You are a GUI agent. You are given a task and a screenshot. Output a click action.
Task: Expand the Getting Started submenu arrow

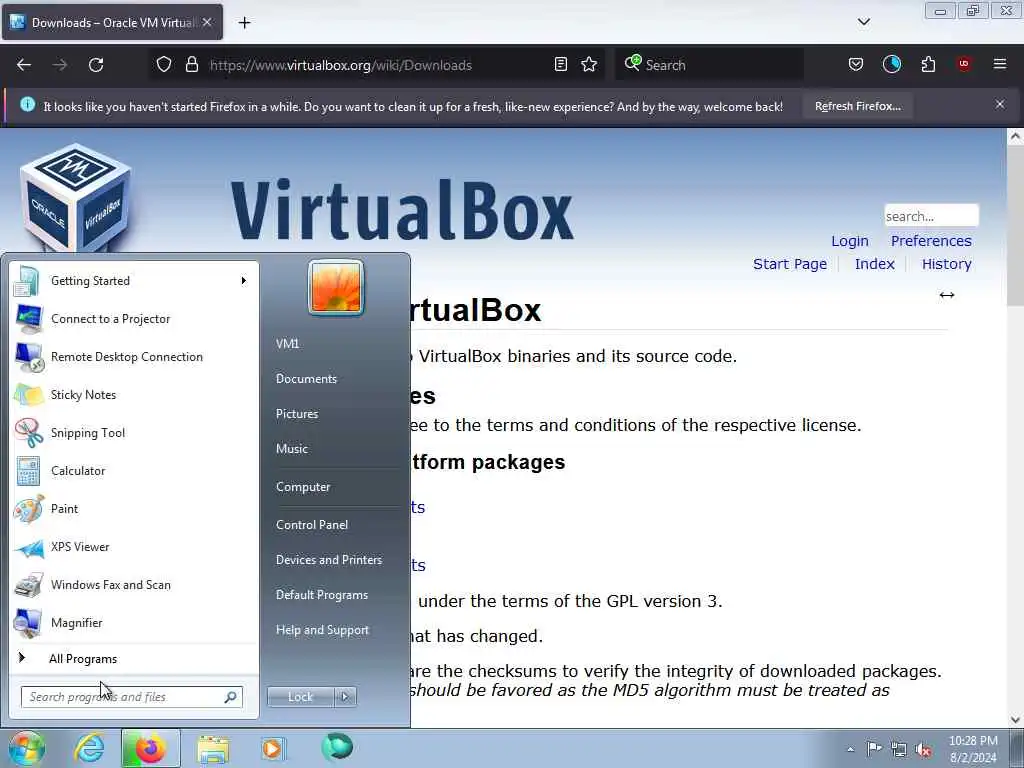pyautogui.click(x=244, y=281)
